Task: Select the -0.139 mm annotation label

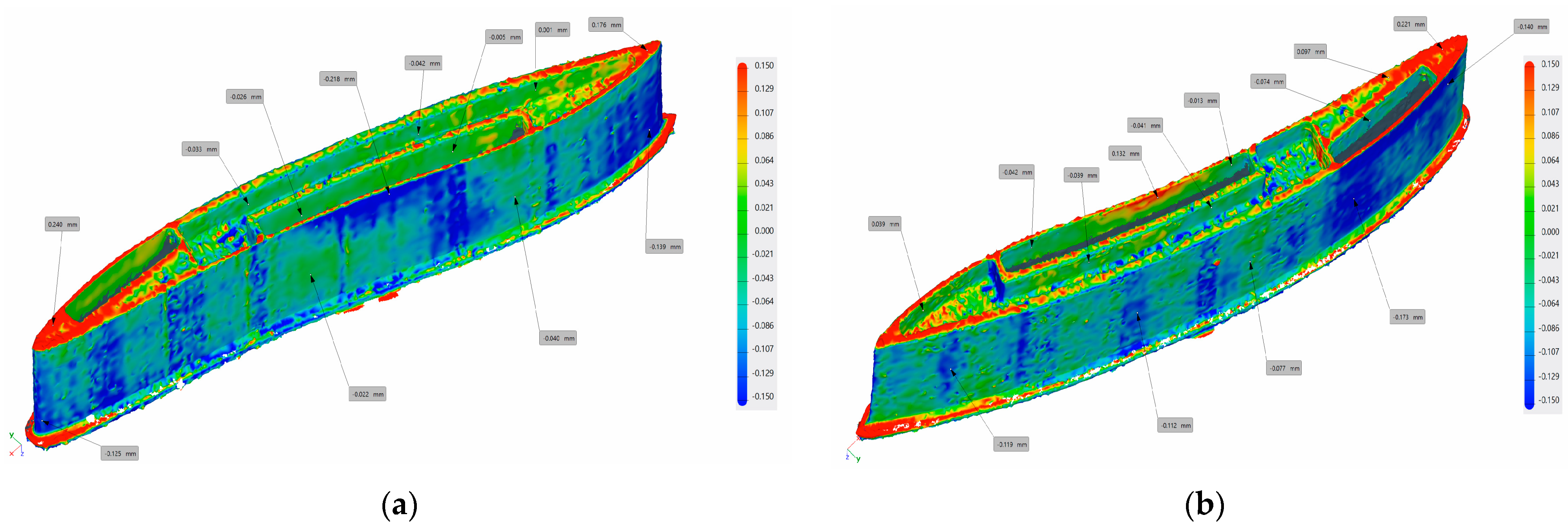Action: 665,247
